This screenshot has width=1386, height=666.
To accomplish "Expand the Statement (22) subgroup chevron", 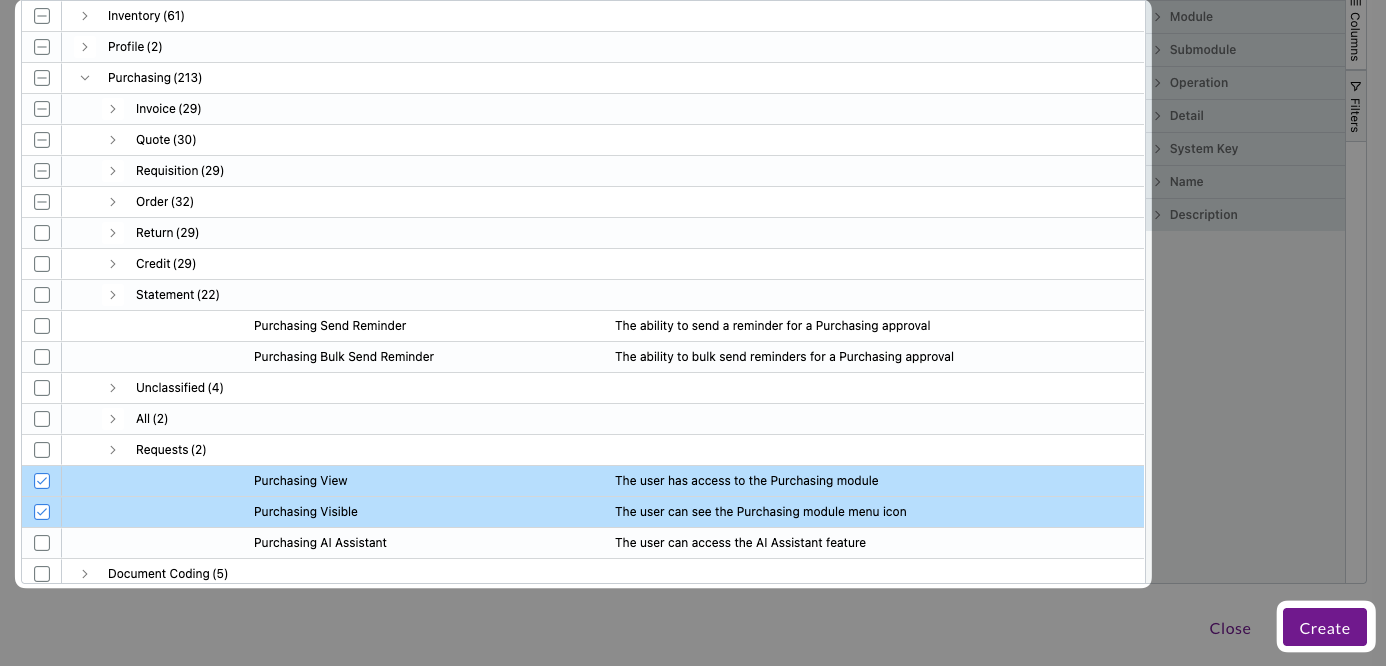I will pyautogui.click(x=113, y=295).
